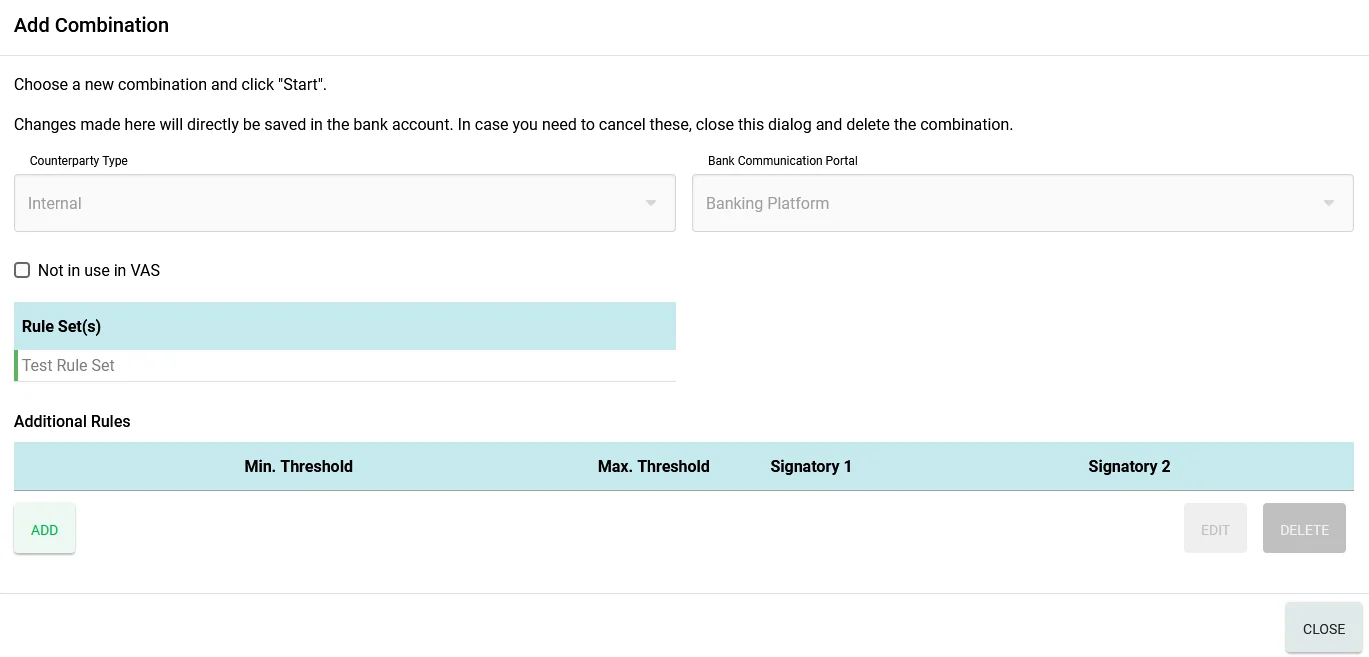Click the Signatory 1 column header

click(811, 466)
